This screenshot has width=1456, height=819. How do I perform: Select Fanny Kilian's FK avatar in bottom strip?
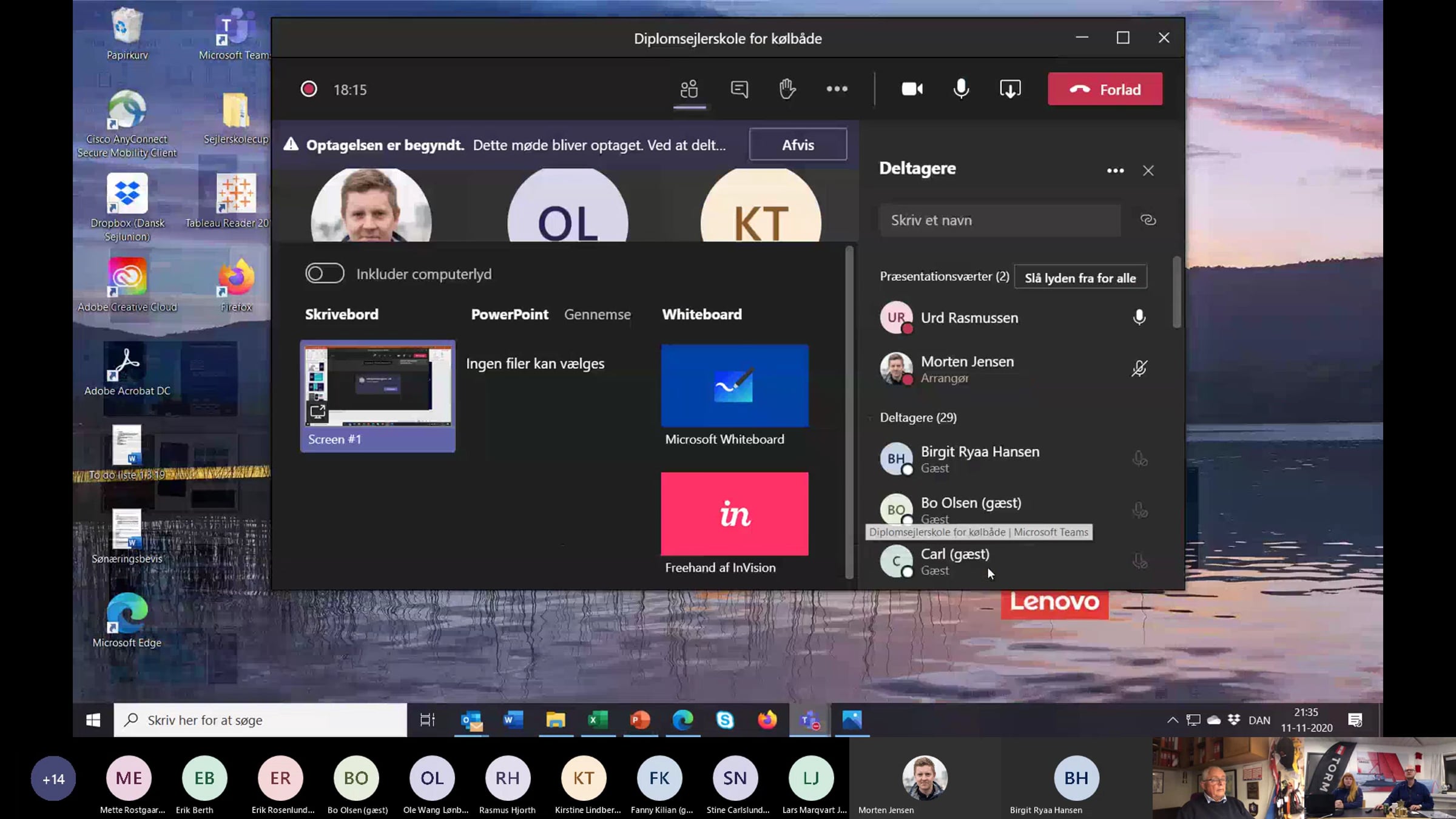tap(659, 778)
